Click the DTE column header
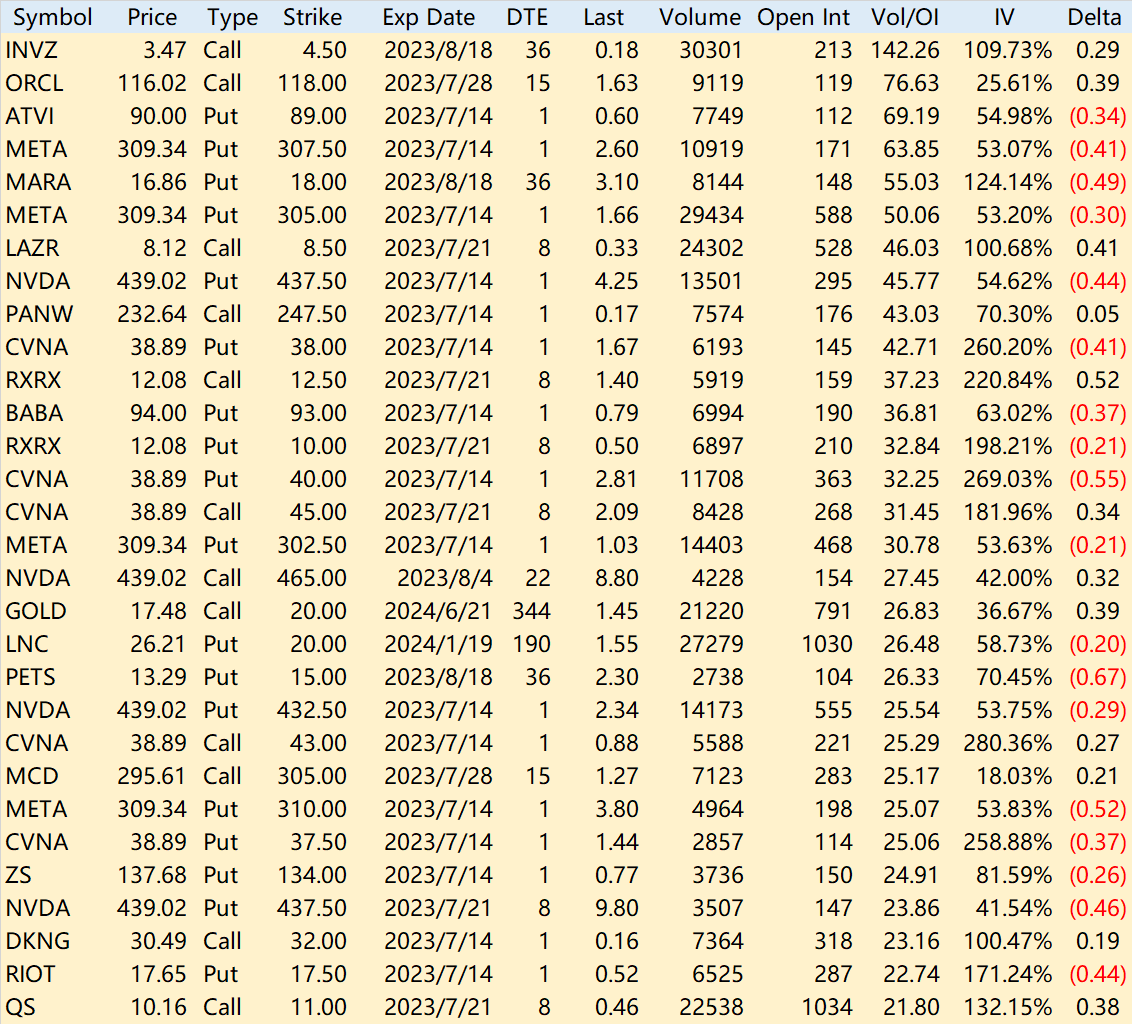The width and height of the screenshot is (1132, 1024). tap(527, 17)
